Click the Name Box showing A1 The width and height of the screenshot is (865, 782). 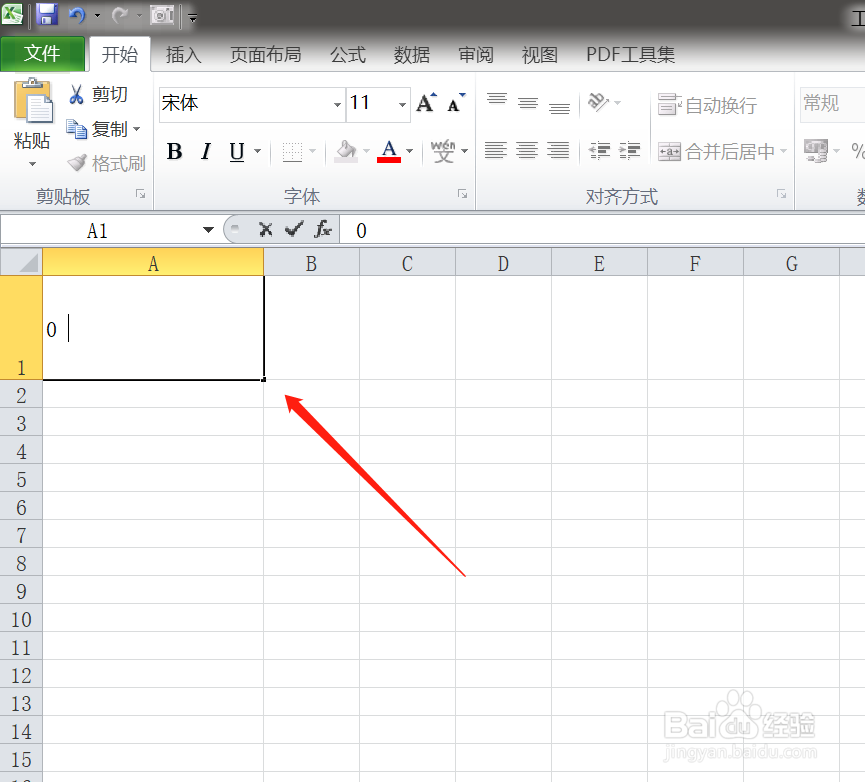97,230
